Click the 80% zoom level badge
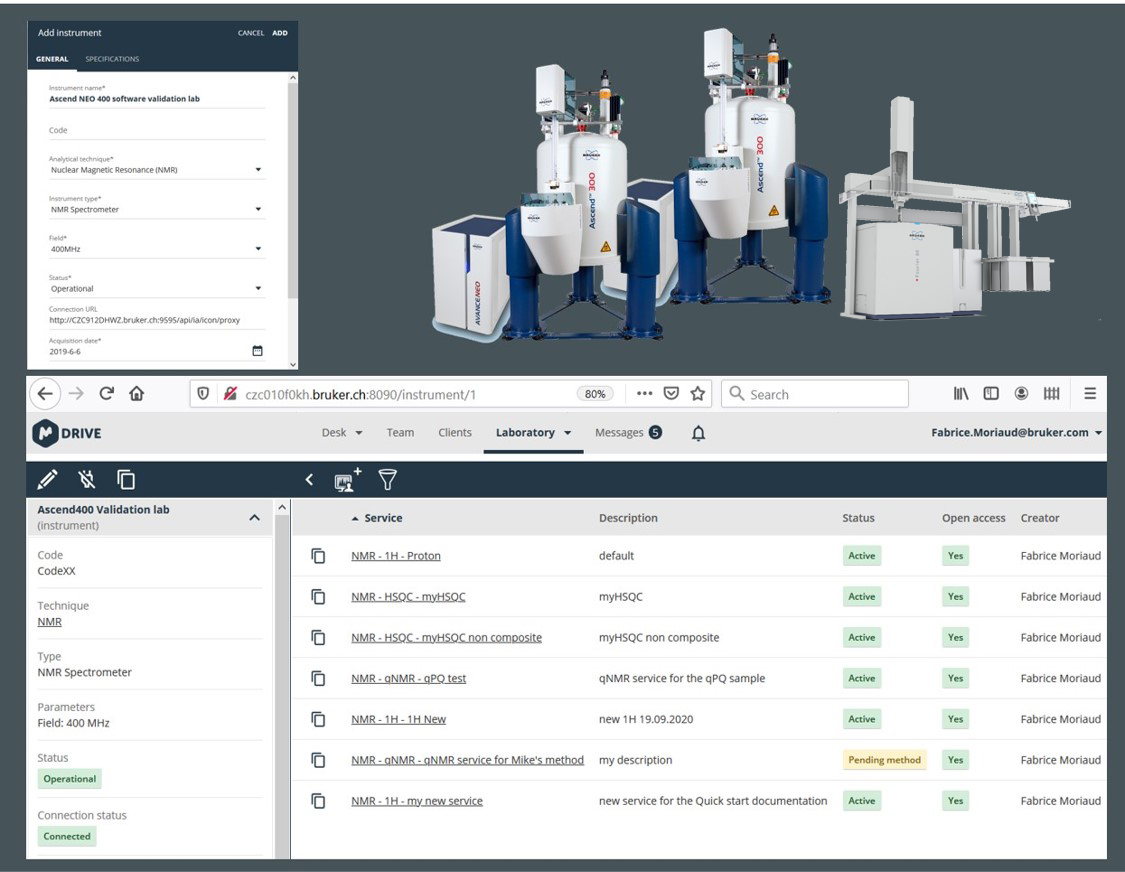 click(x=595, y=393)
